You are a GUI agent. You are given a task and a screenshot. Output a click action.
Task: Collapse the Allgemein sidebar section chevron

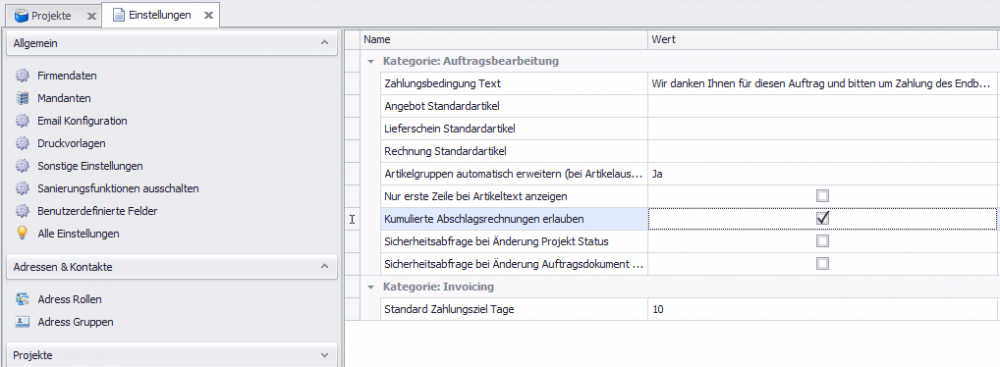point(324,43)
